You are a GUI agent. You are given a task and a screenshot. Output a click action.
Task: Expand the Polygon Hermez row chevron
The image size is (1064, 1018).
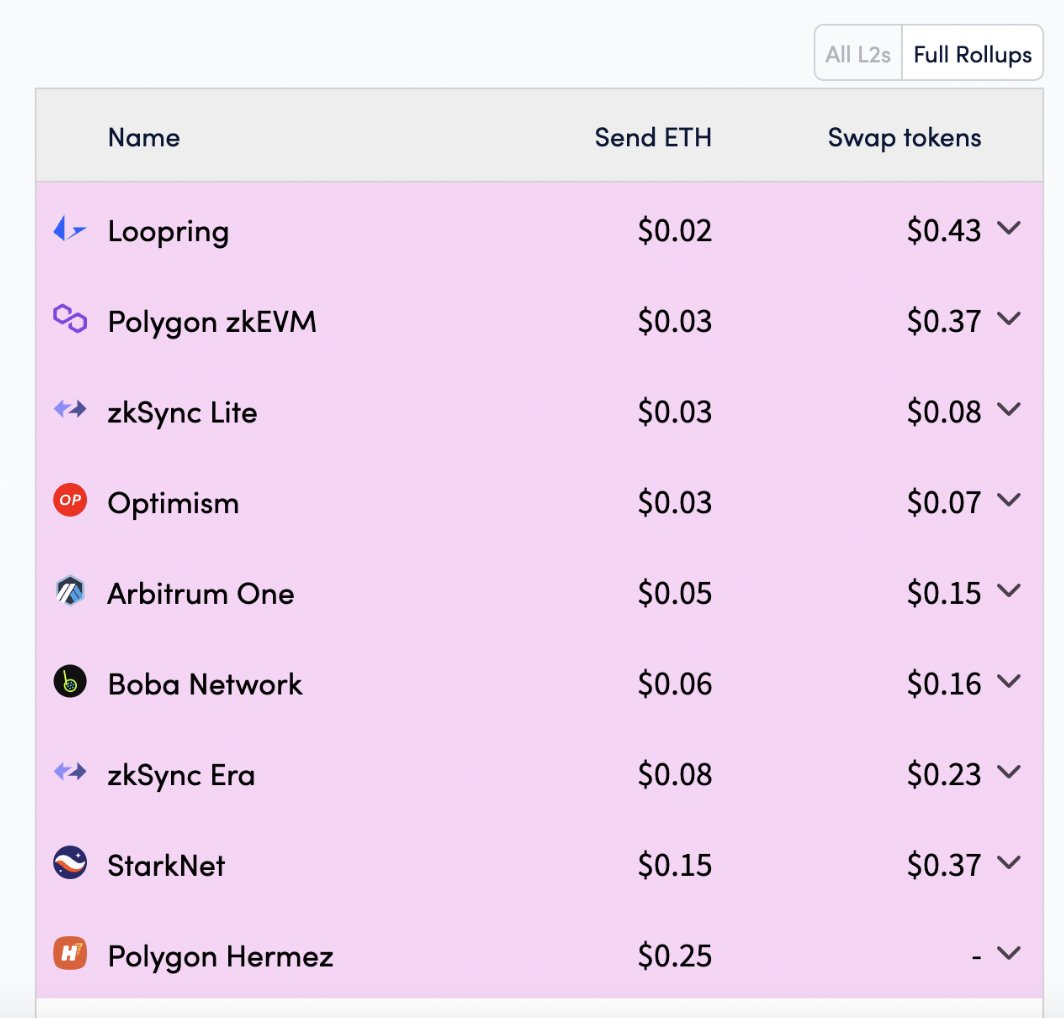(1009, 954)
